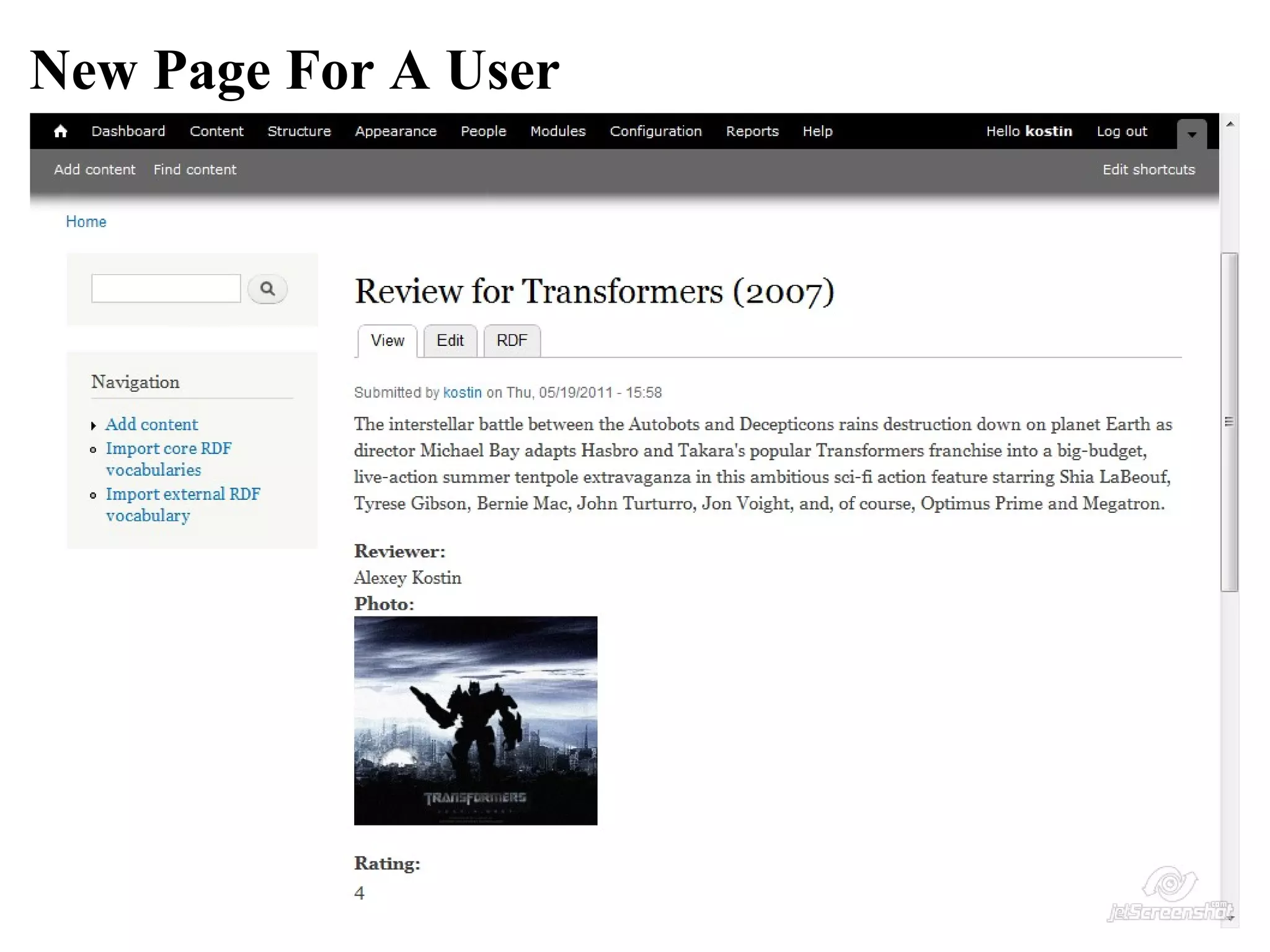This screenshot has height=952, width=1270.
Task: Click the reviewer name Alexey Kostin
Action: [x=407, y=578]
